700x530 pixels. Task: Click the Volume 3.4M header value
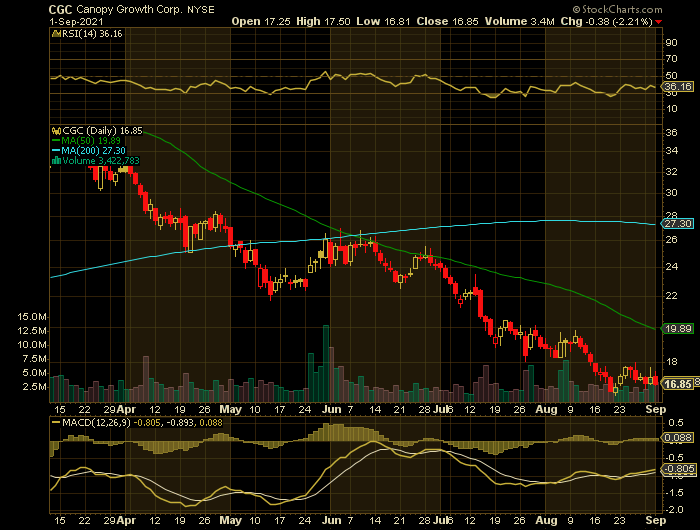(x=520, y=21)
